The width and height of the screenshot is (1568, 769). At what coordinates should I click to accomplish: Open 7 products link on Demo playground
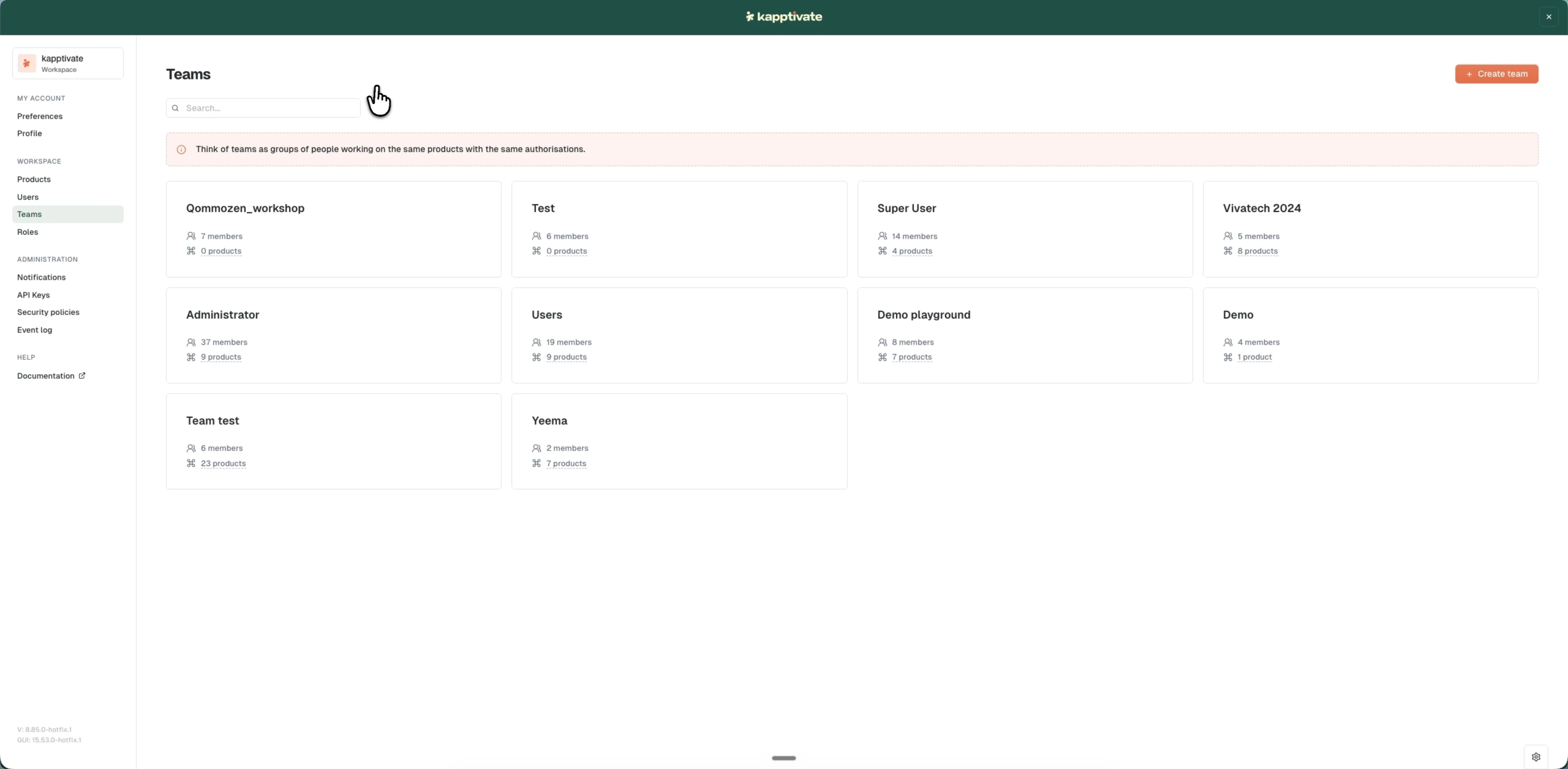(x=912, y=357)
